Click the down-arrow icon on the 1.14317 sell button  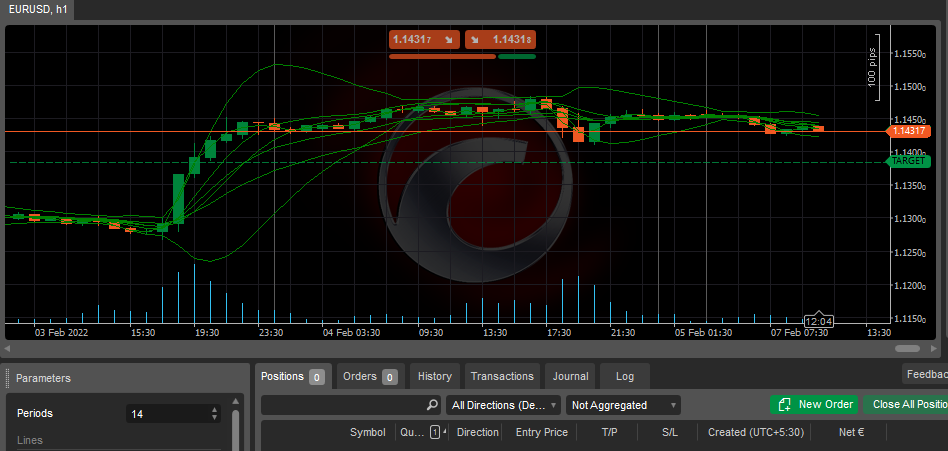pos(448,39)
